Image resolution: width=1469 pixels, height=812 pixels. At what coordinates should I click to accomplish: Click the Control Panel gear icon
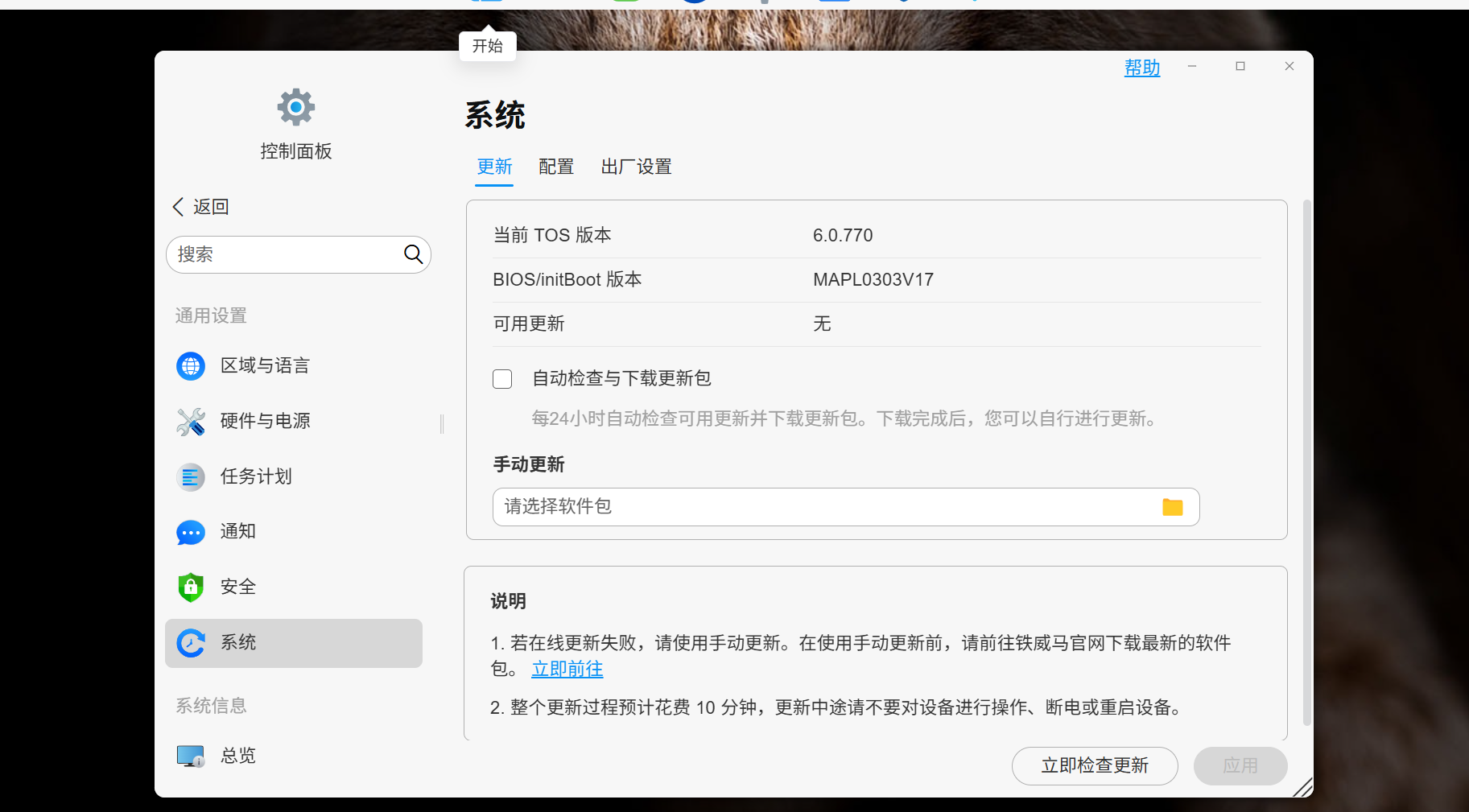tap(296, 107)
